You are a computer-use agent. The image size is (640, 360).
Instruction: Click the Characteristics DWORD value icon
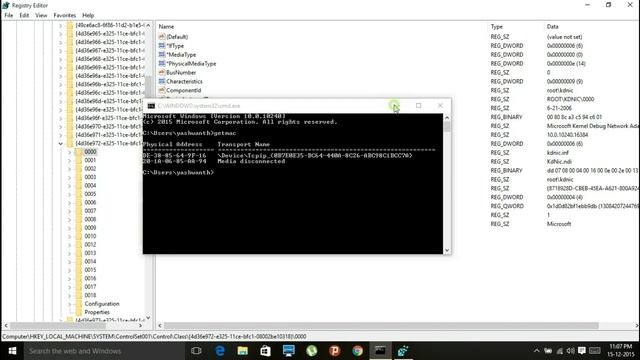[x=162, y=81]
